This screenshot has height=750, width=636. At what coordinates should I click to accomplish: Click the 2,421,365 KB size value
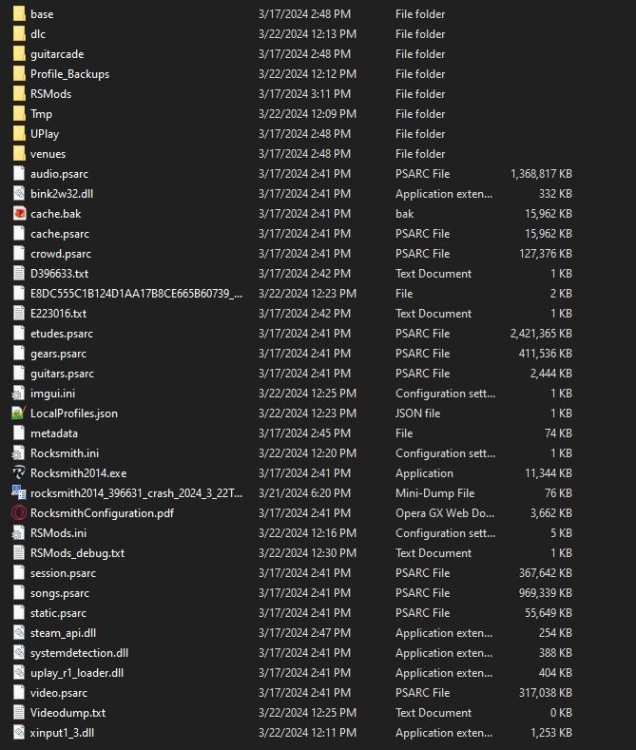[541, 333]
